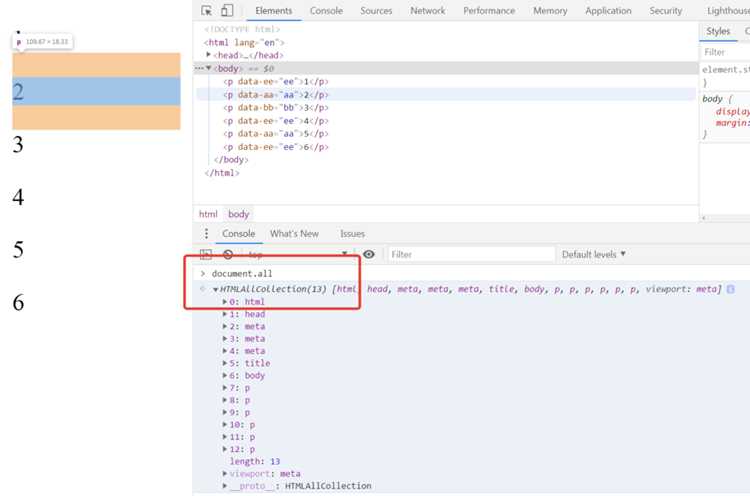The width and height of the screenshot is (750, 496).
Task: Expand the '0: html' entry
Action: 224,302
